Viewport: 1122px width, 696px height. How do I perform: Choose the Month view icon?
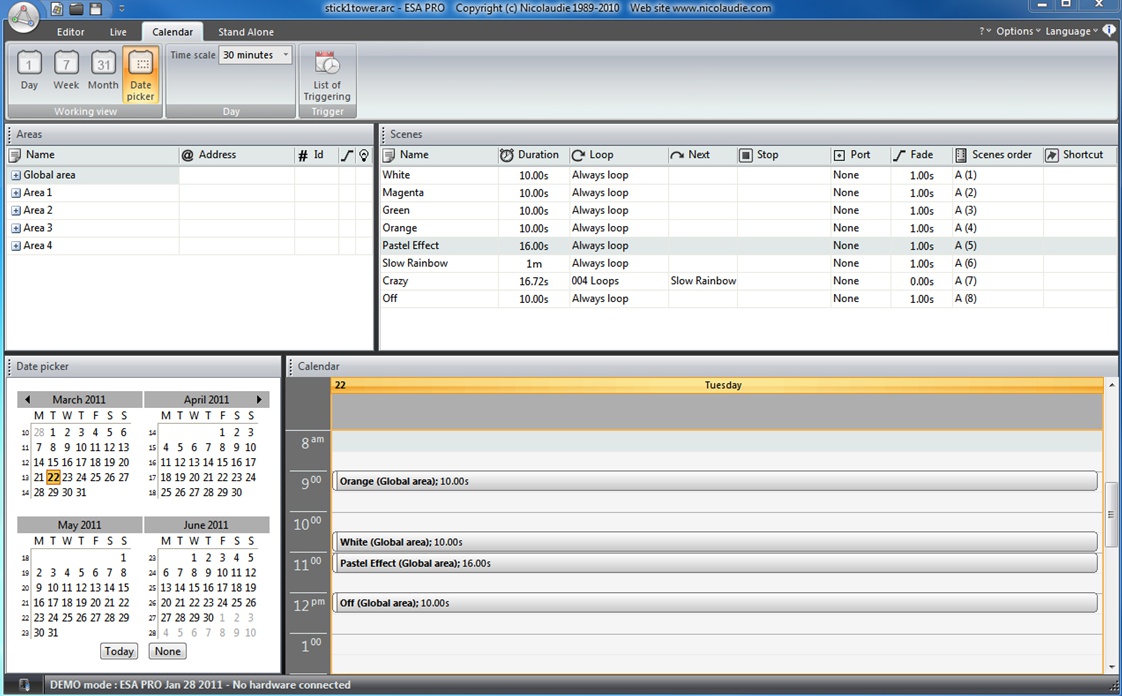(x=103, y=70)
